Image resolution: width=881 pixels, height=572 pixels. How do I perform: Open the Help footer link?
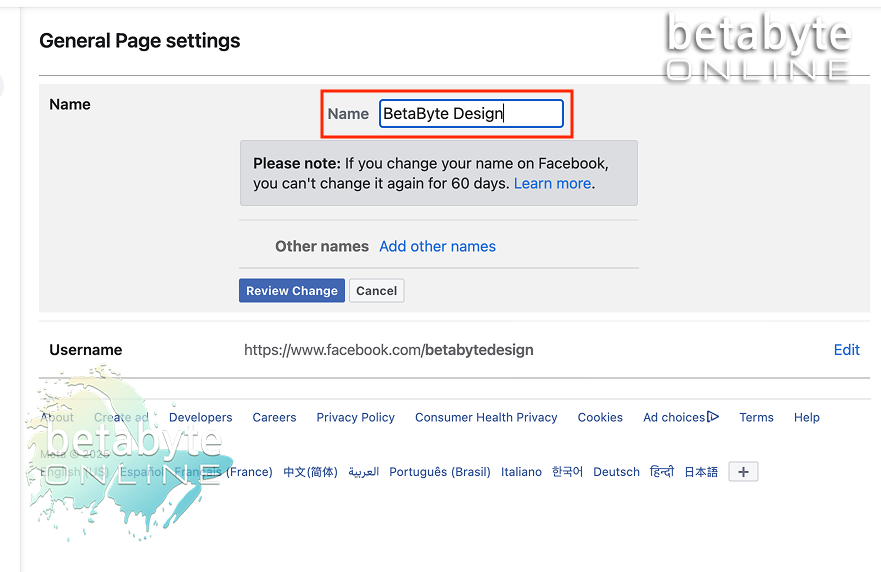point(806,418)
